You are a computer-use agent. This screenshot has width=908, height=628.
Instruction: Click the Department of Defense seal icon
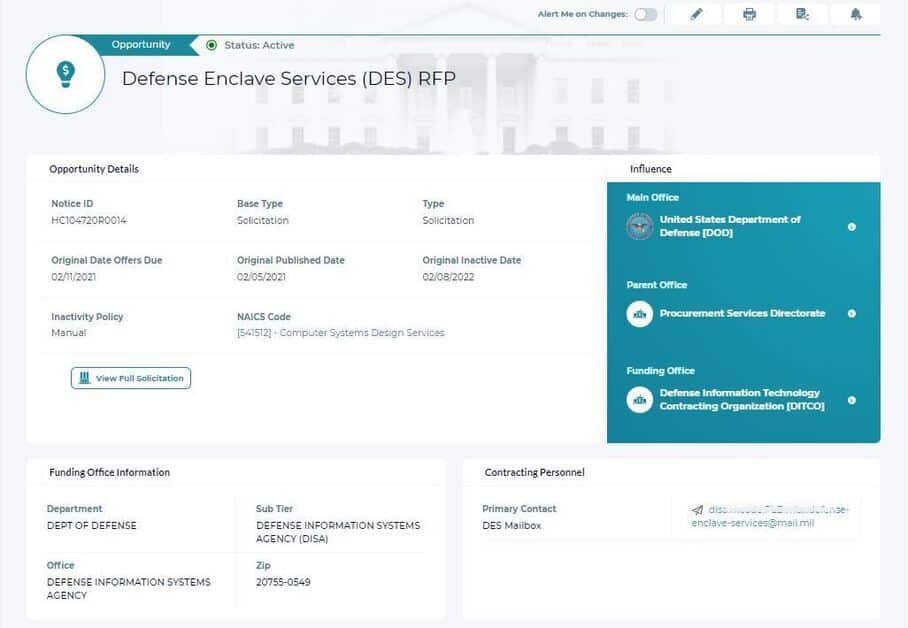click(x=640, y=226)
